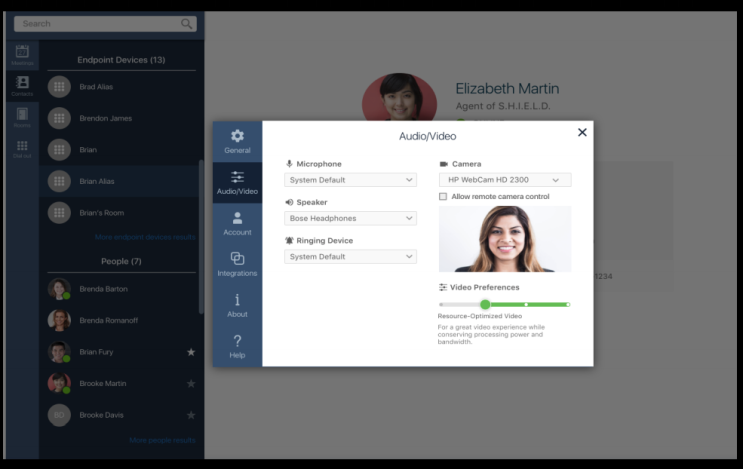Viewport: 743px width, 469px height.
Task: Toggle the favorite star for Brian Fury
Action: pos(191,352)
